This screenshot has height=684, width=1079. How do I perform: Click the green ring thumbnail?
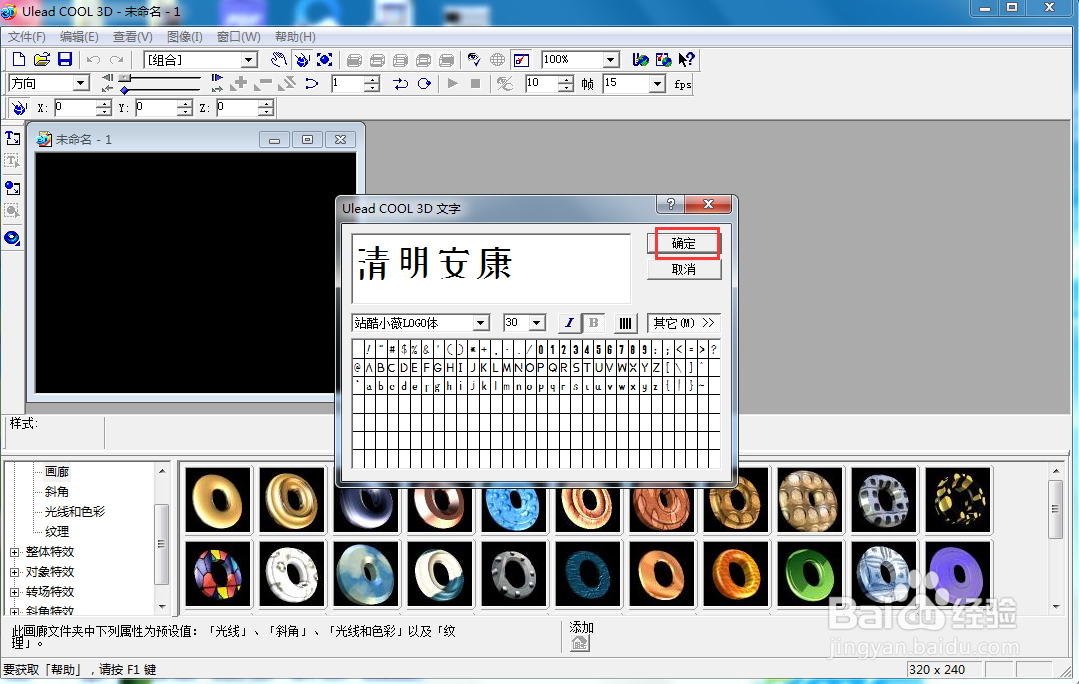[810, 574]
